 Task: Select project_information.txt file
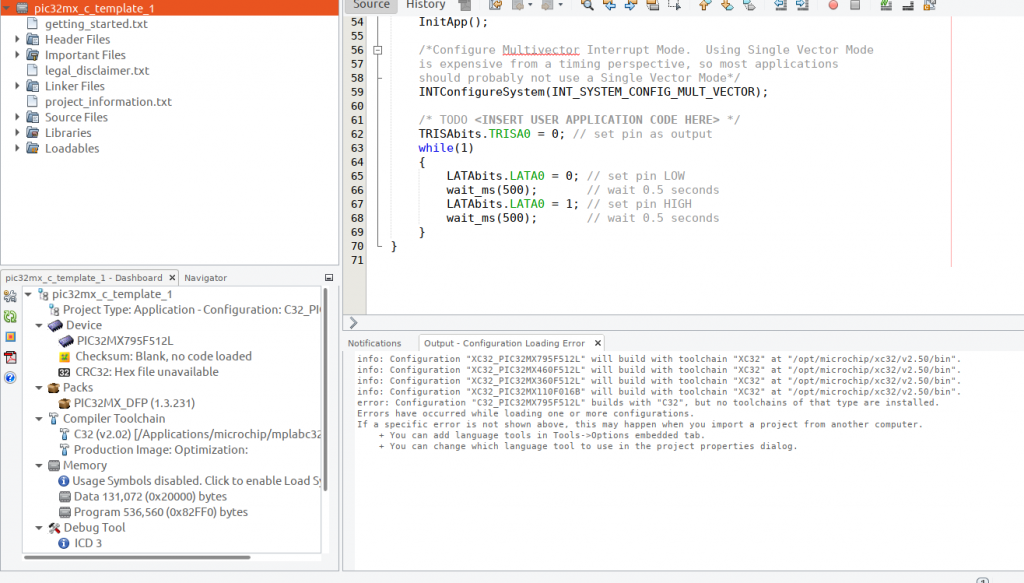[x=108, y=102]
